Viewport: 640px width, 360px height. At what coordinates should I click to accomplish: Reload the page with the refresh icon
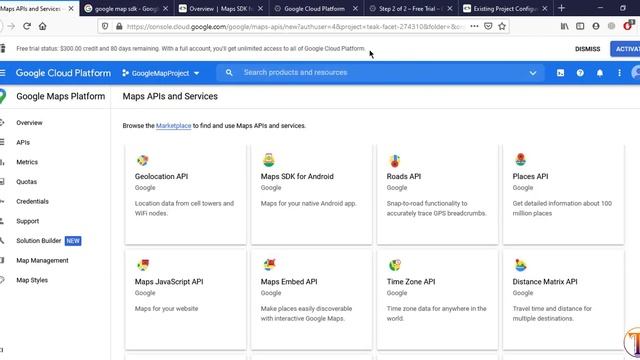coord(27,26)
